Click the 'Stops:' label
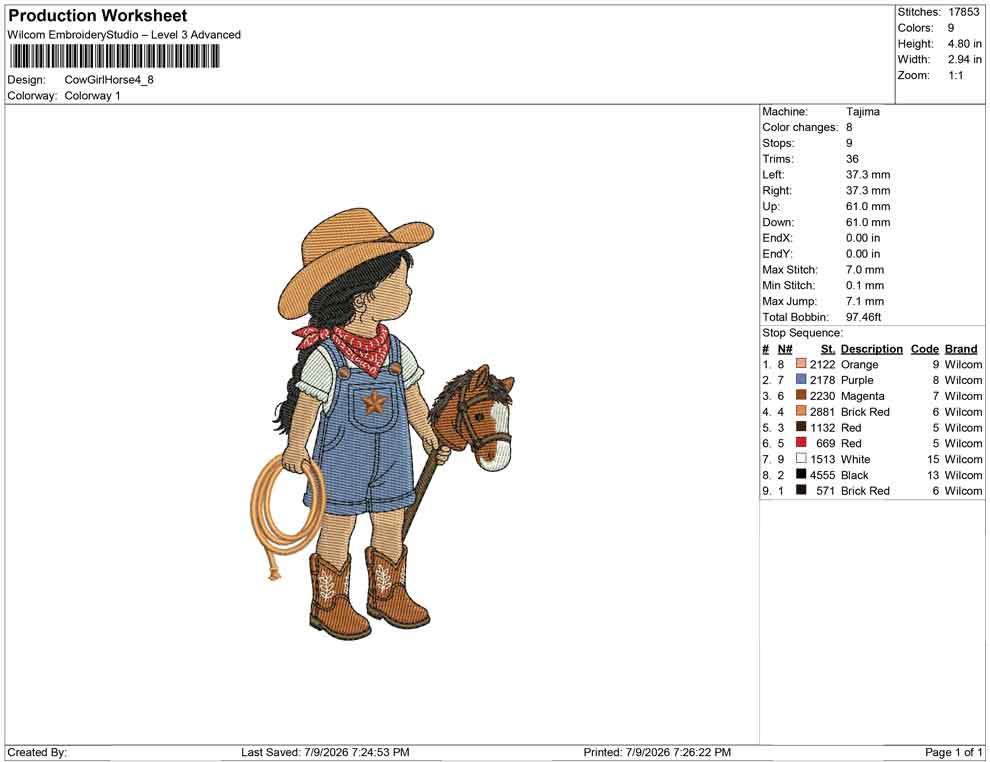Screen dimensions: 990x762 tap(778, 143)
